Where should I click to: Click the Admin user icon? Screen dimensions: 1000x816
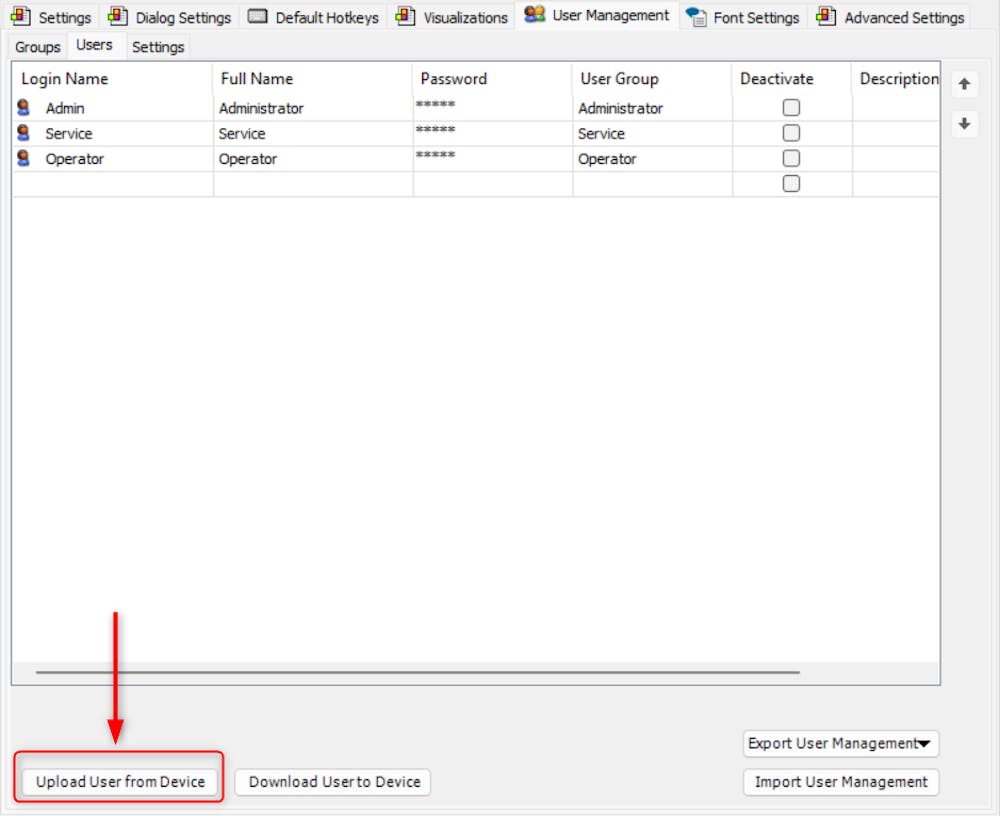tap(22, 108)
